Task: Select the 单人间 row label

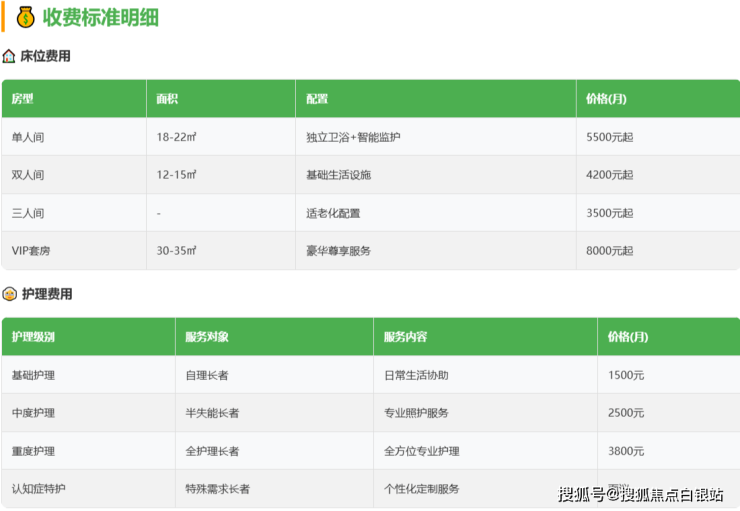Action: click(28, 137)
